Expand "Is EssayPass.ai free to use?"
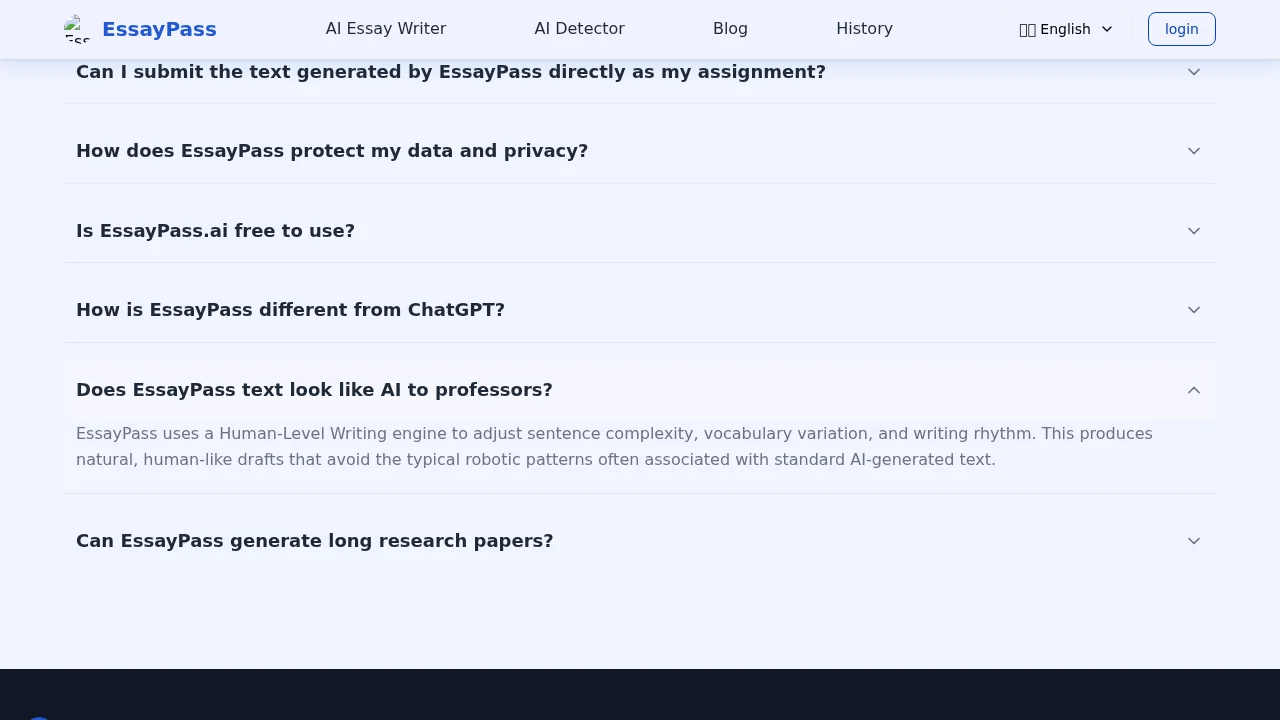This screenshot has height=720, width=1280. [215, 231]
